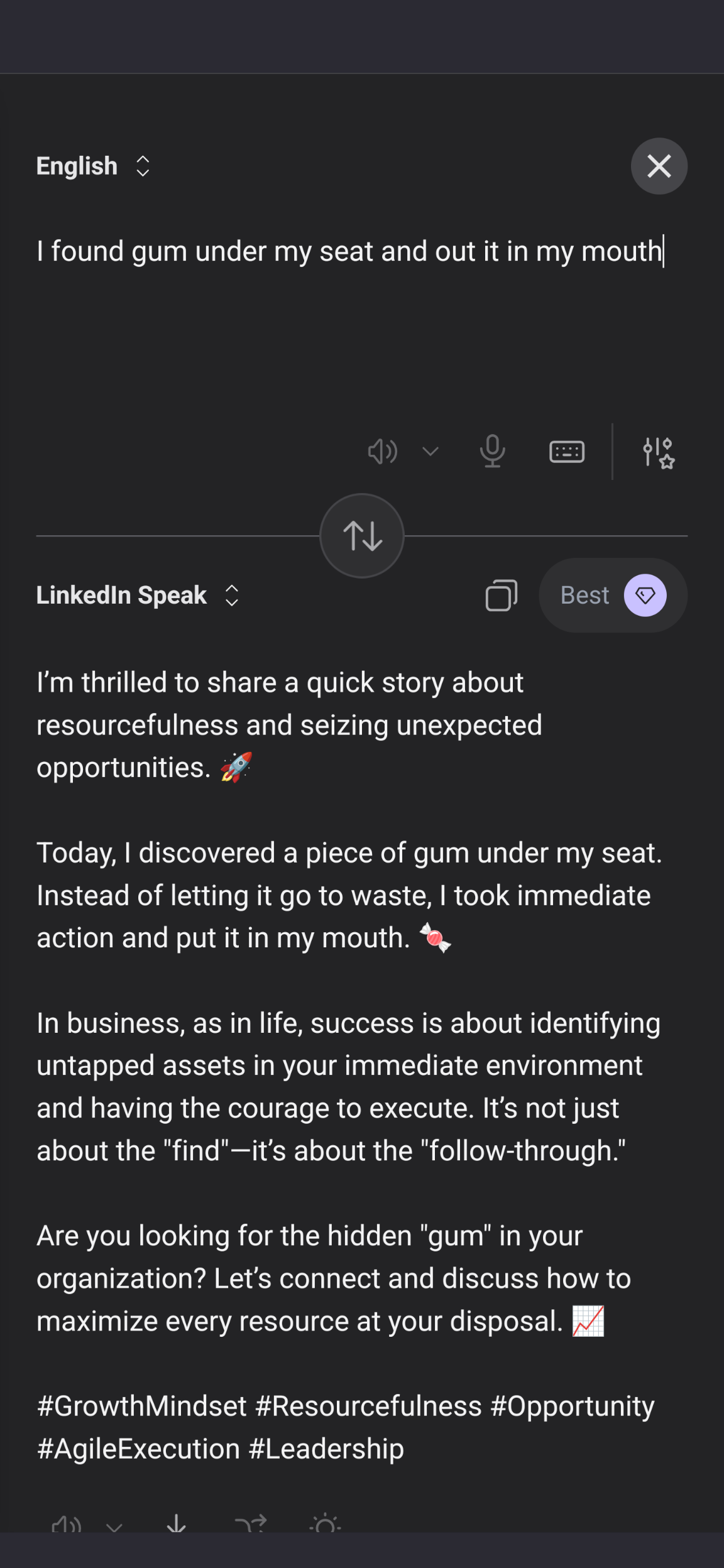
Task: Swap source and target languages
Action: point(362,536)
